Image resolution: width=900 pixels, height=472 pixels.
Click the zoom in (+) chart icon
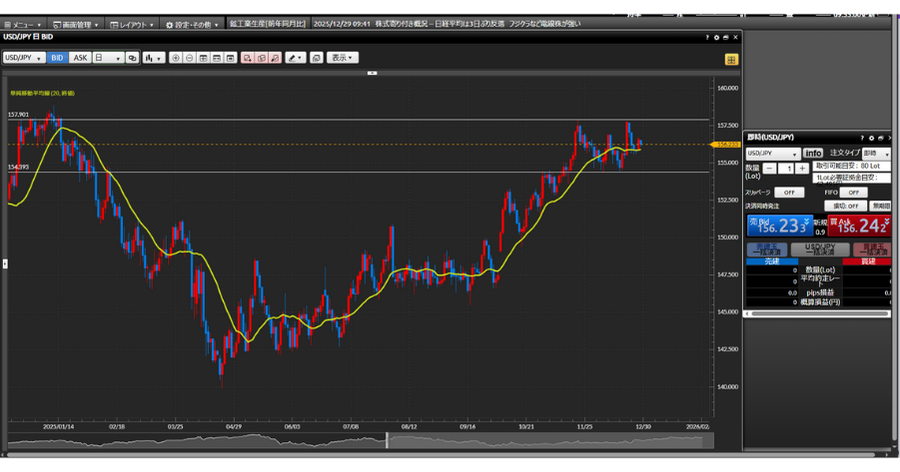click(x=176, y=58)
